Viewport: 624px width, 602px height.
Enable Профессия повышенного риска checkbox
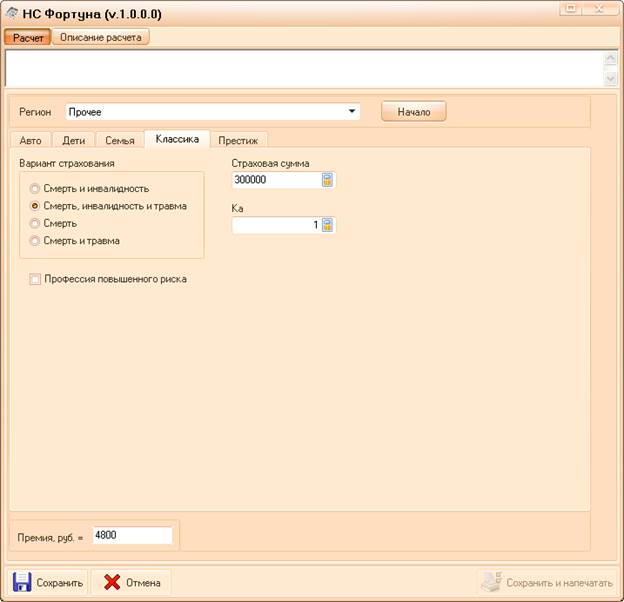pyautogui.click(x=36, y=279)
